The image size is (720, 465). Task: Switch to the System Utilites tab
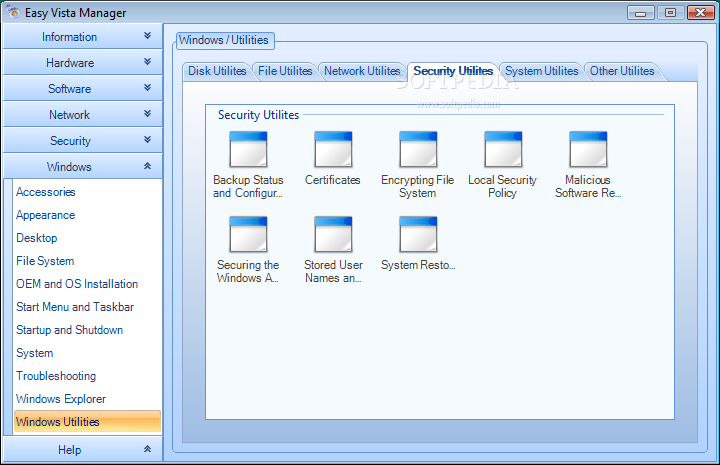[541, 71]
